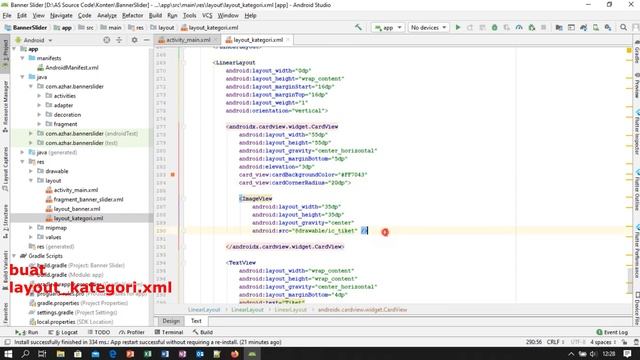The image size is (640, 360).
Task: Switch to Text view tab
Action: (x=196, y=321)
